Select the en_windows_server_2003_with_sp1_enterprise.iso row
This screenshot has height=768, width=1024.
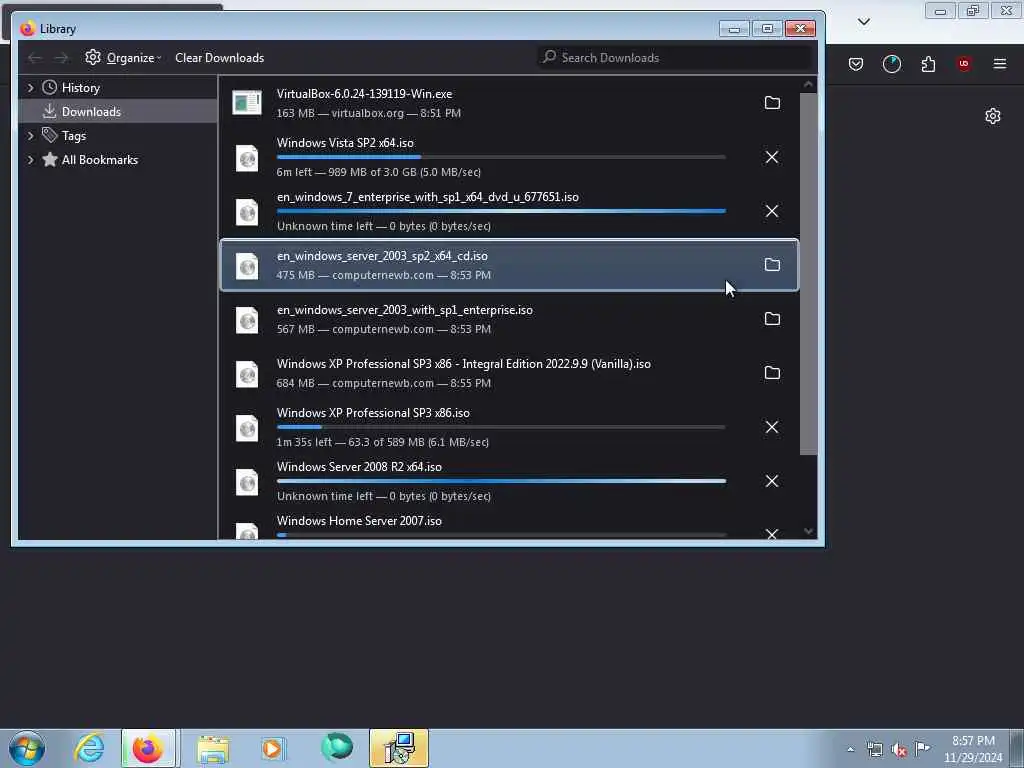pos(509,319)
